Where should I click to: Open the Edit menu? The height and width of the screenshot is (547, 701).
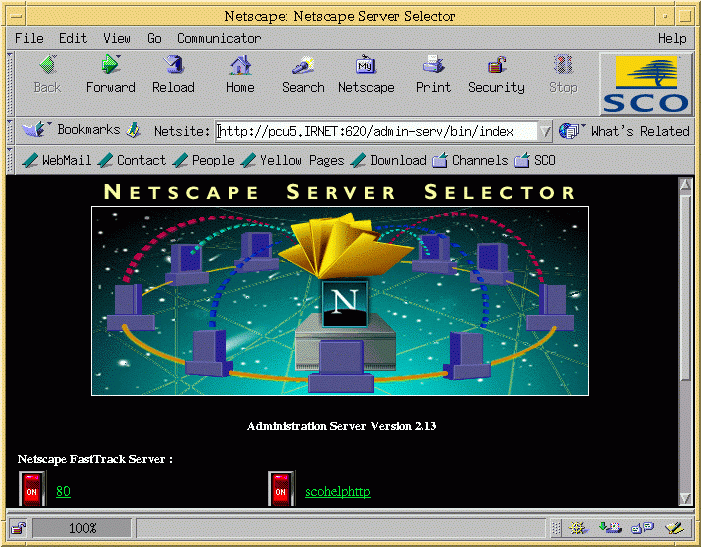(73, 38)
